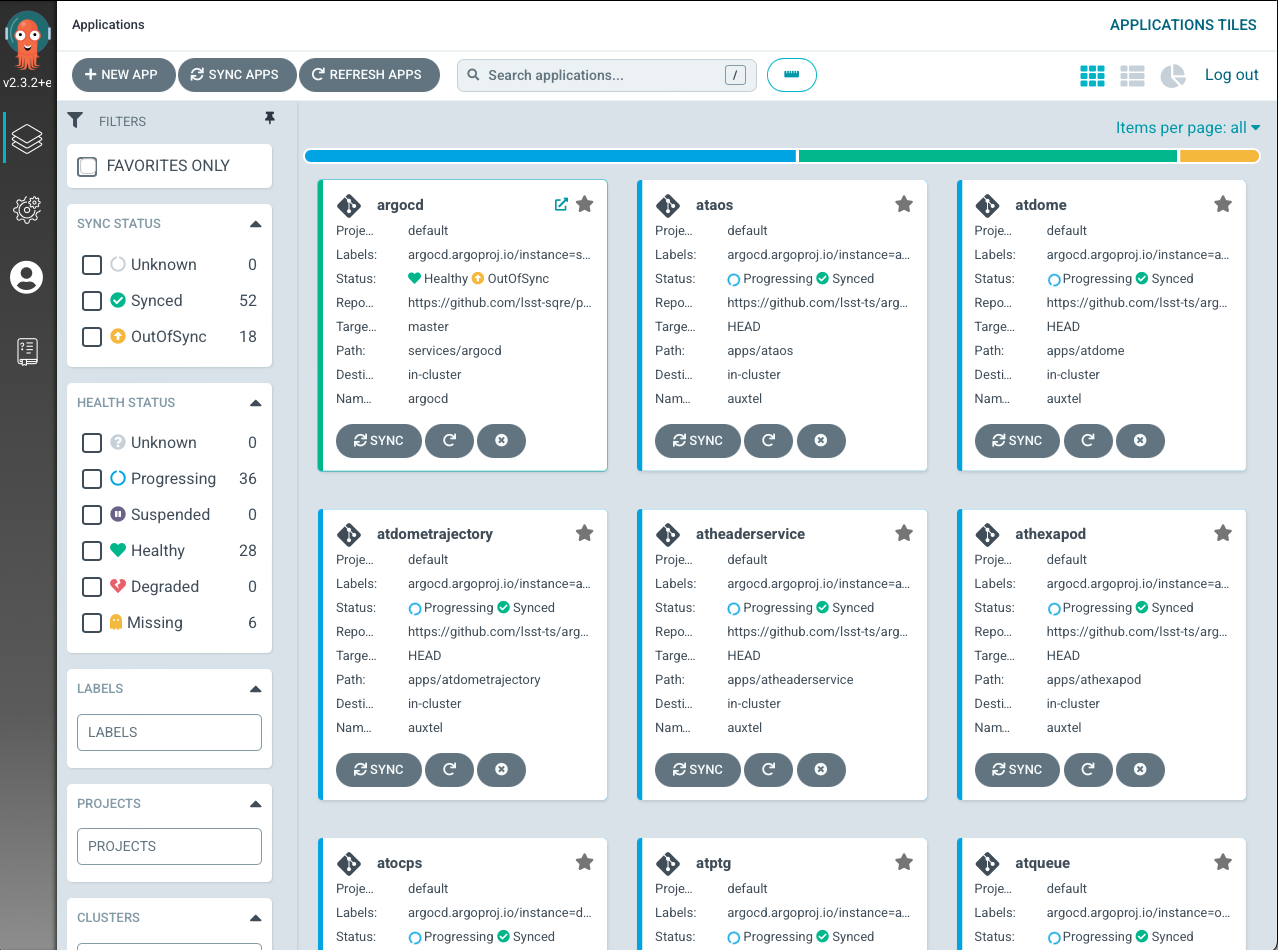
Task: Pin the filters panel
Action: point(269,119)
